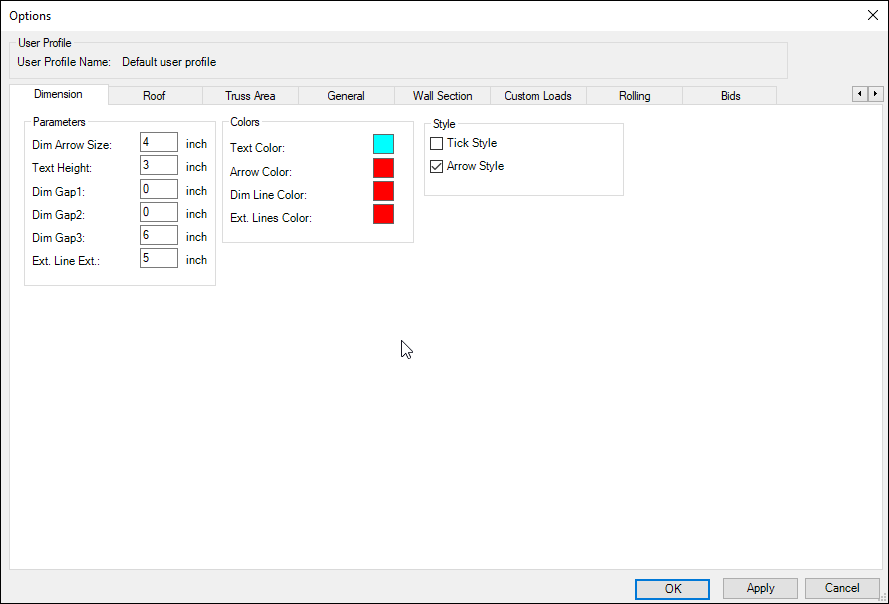Switch to the Rolling tab
Viewport: 889px width, 604px height.
[634, 96]
